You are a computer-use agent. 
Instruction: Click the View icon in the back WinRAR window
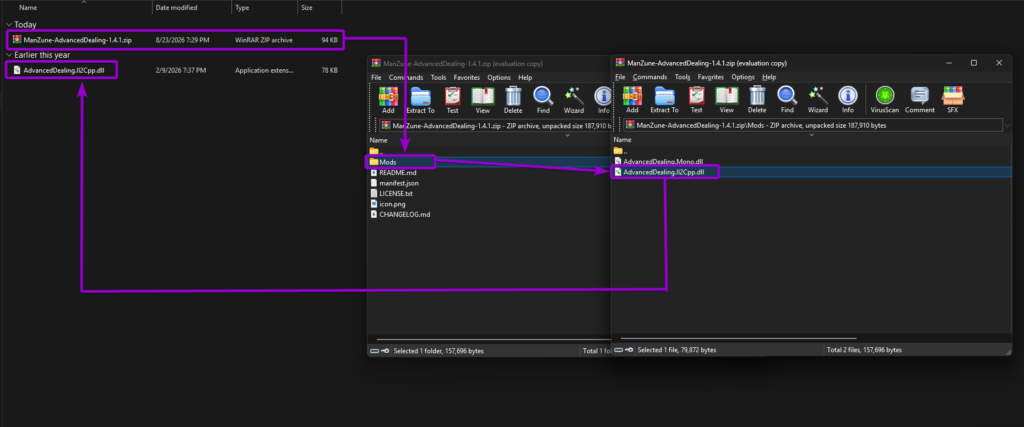pos(483,96)
